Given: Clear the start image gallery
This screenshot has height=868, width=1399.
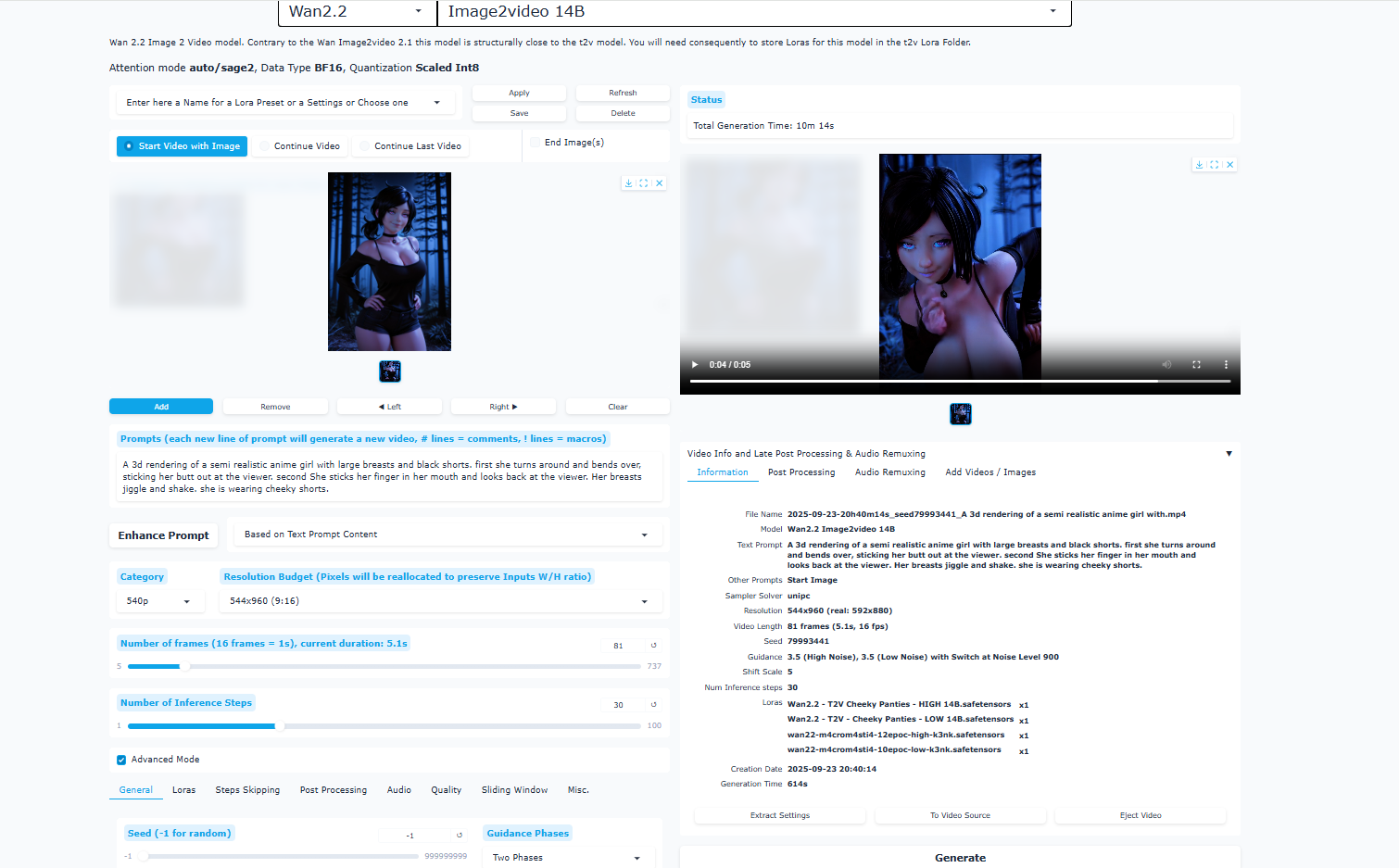Looking at the screenshot, I should click(x=618, y=407).
